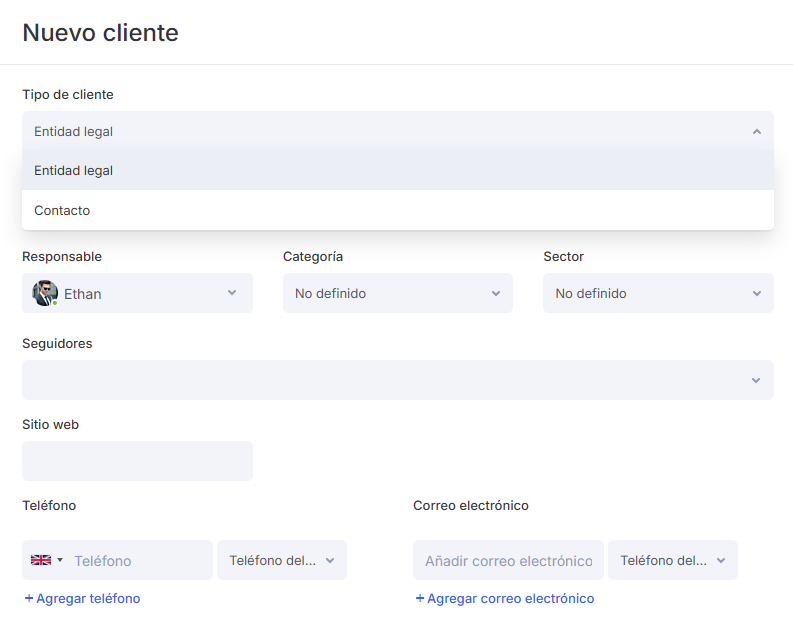Click Agregar correo electrónico link
Image resolution: width=793 pixels, height=634 pixels.
coord(505,599)
